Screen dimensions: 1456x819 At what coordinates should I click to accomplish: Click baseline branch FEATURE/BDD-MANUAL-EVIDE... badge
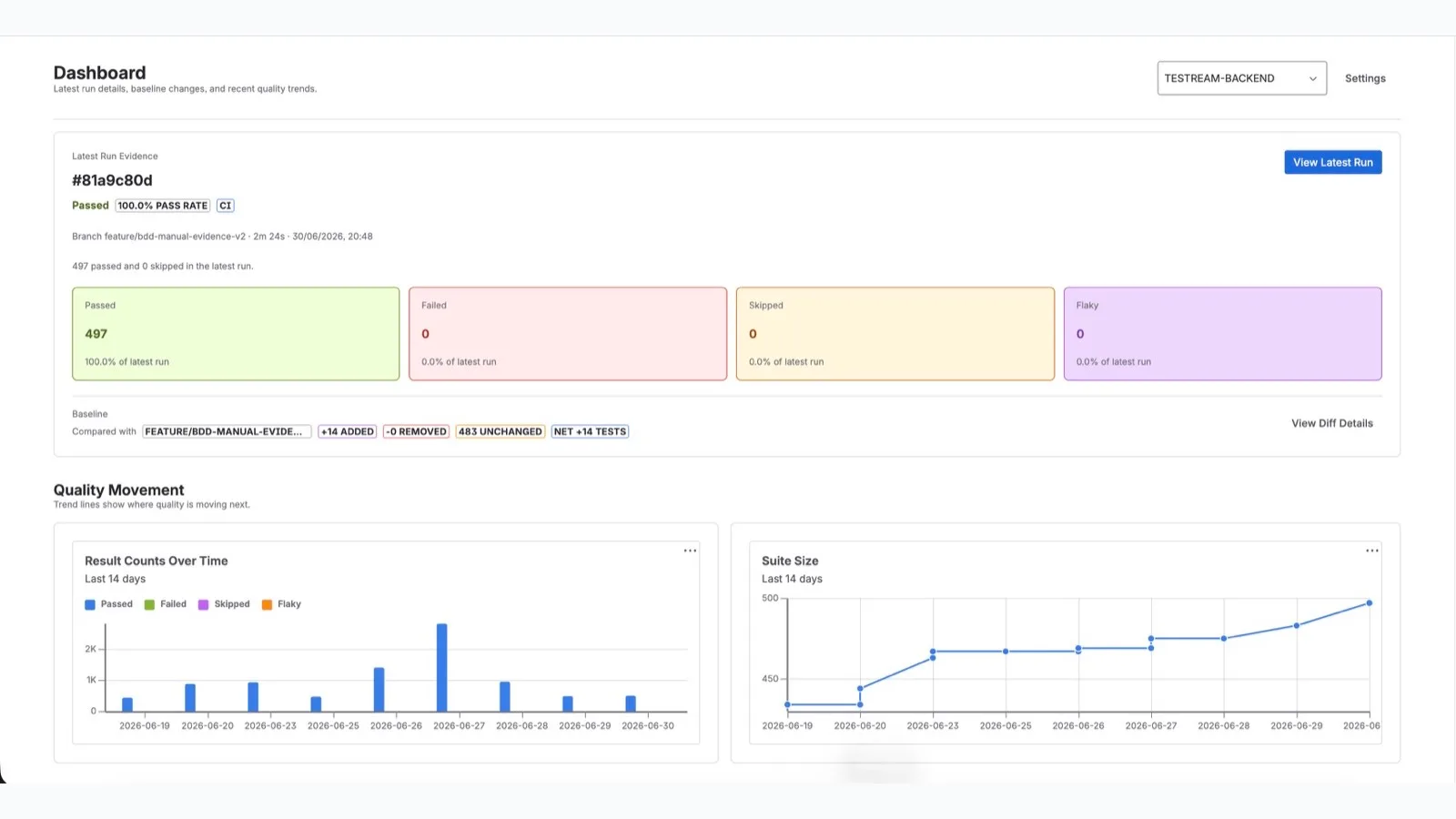[x=227, y=431]
